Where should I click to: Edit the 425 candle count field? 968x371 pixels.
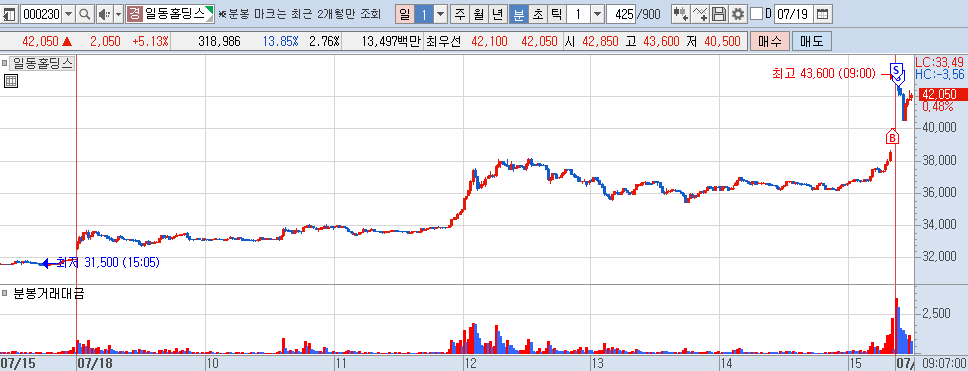[621, 14]
